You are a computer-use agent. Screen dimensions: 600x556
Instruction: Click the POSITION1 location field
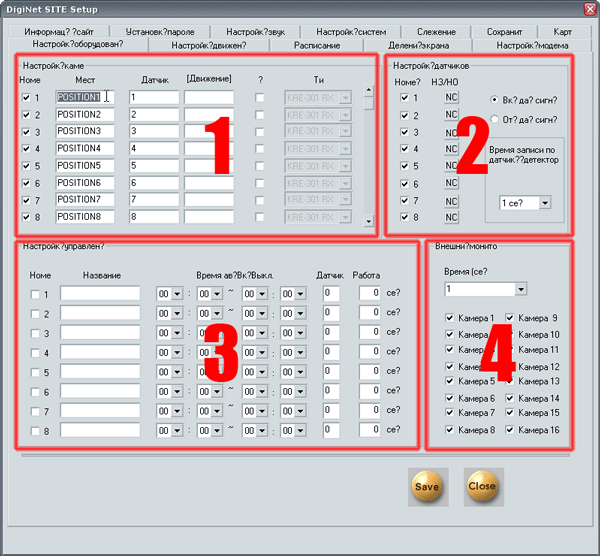85,97
